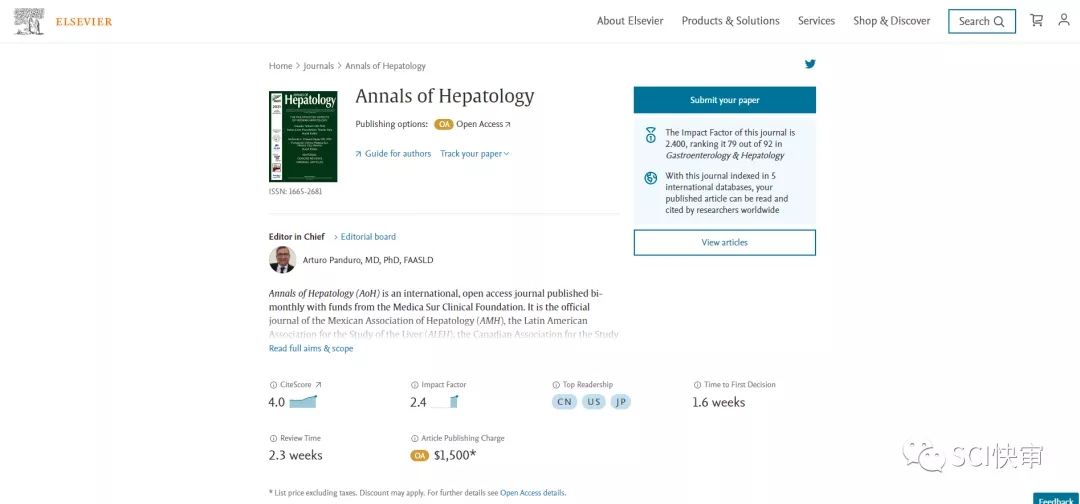Open the About Elsevier menu
The width and height of the screenshot is (1080, 504).
[629, 21]
